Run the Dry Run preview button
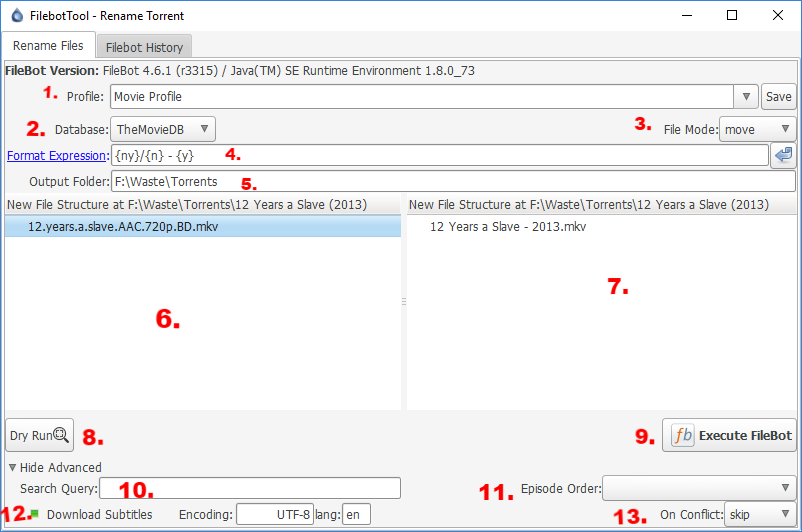This screenshot has width=802, height=532. 39,435
